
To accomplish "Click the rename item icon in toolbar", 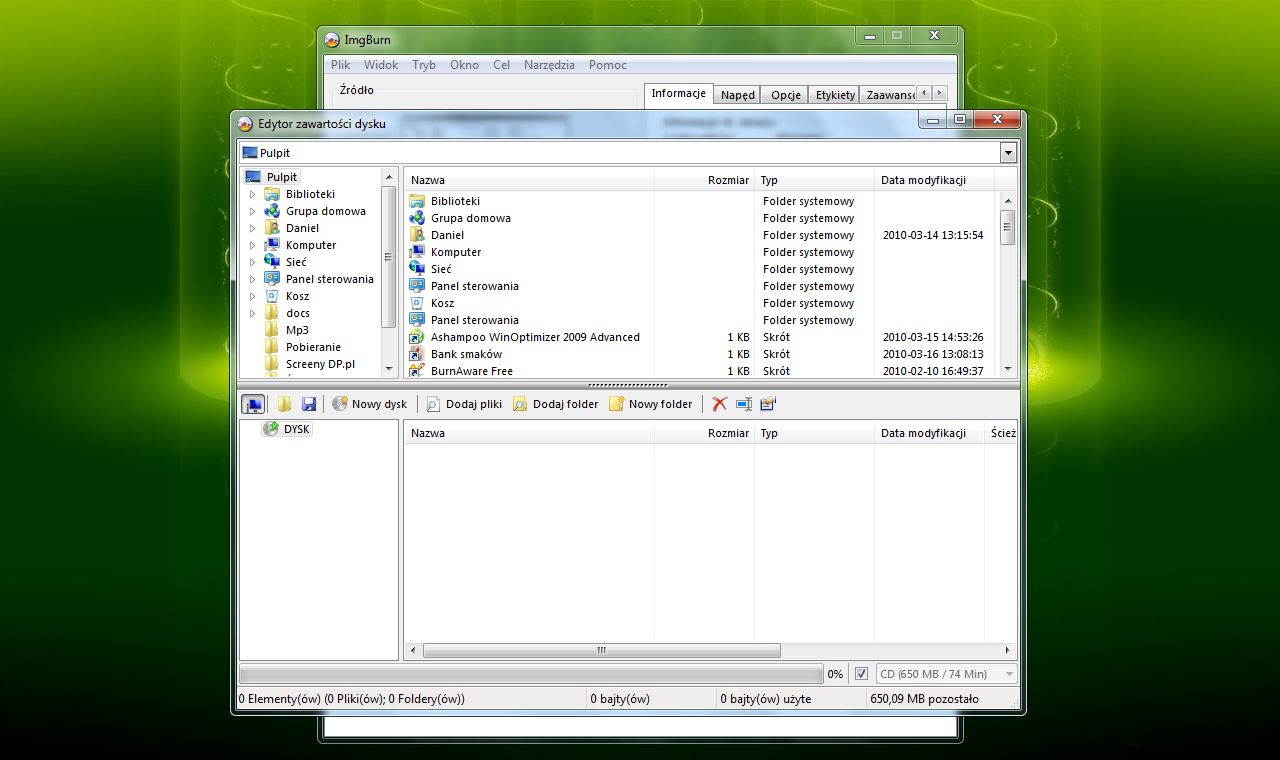I will pos(743,404).
